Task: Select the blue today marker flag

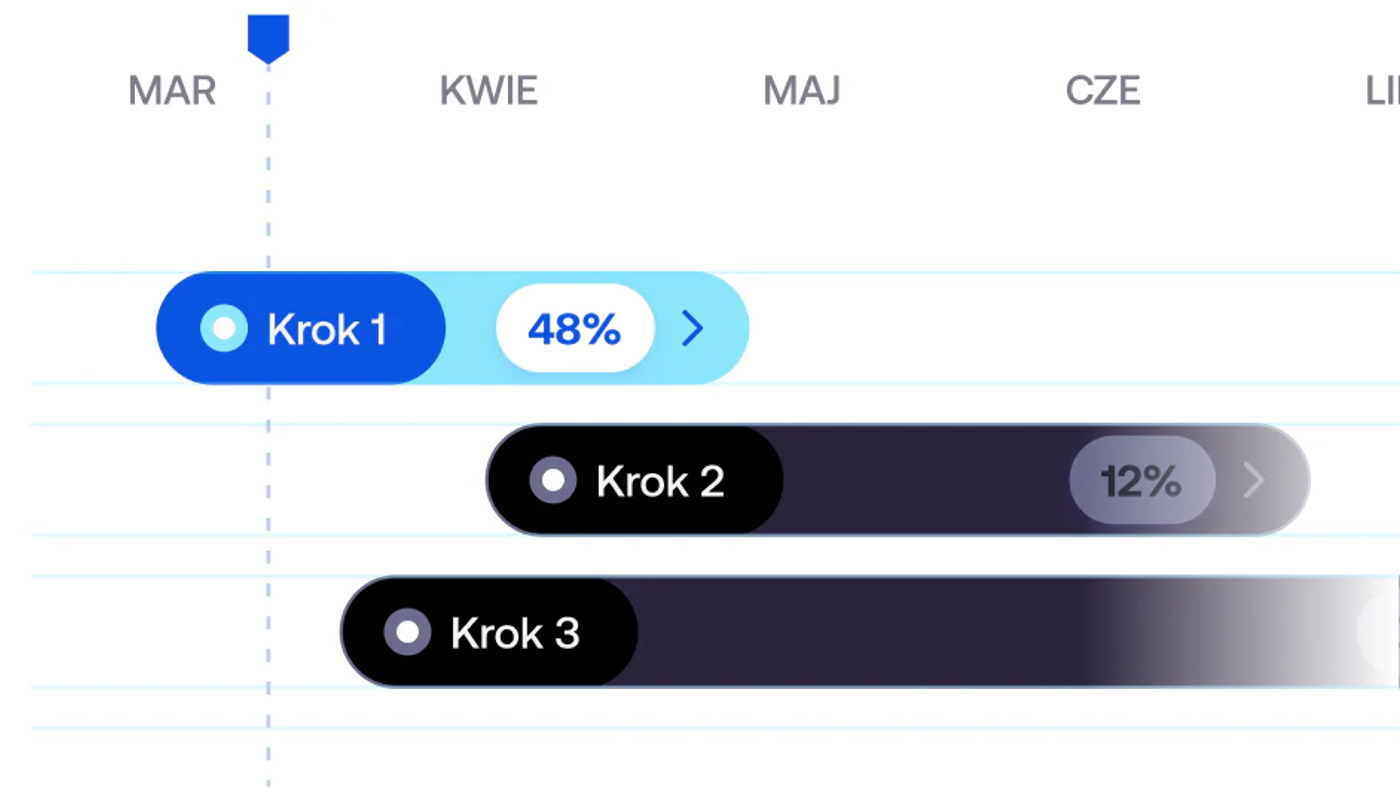Action: [x=268, y=39]
